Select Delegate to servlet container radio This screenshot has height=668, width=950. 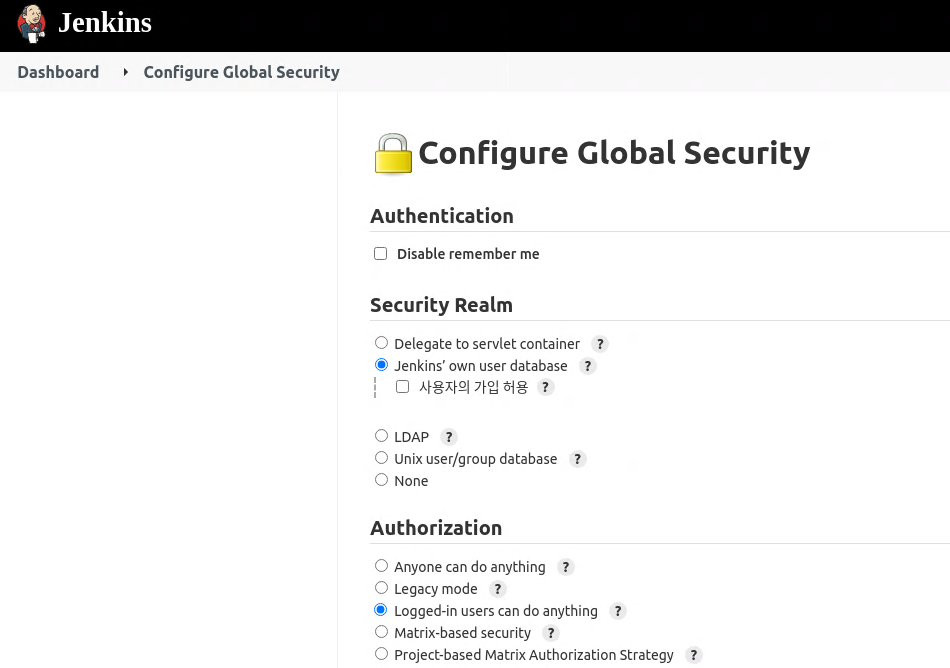coord(381,343)
